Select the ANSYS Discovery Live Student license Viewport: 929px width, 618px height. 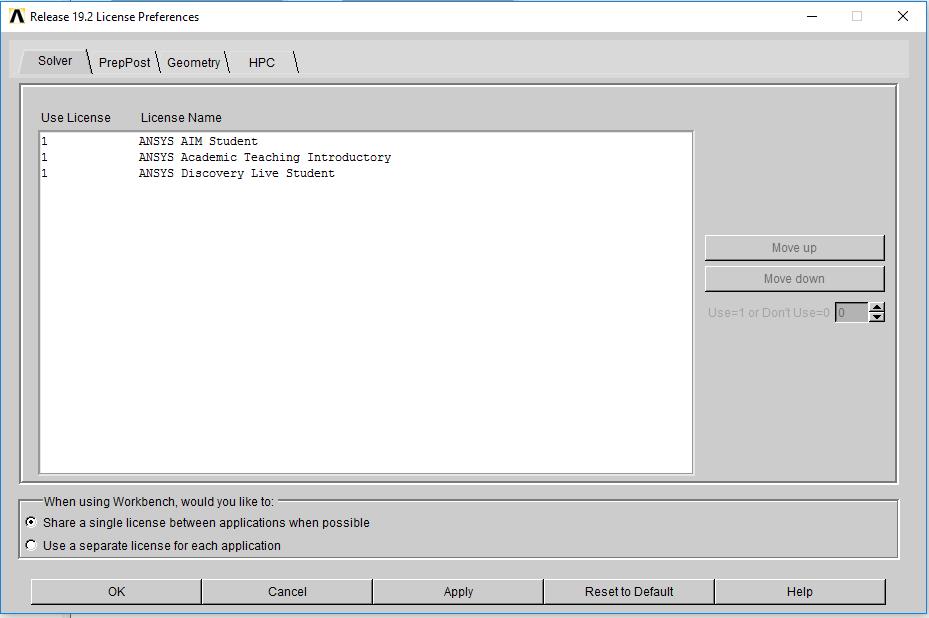click(x=236, y=173)
